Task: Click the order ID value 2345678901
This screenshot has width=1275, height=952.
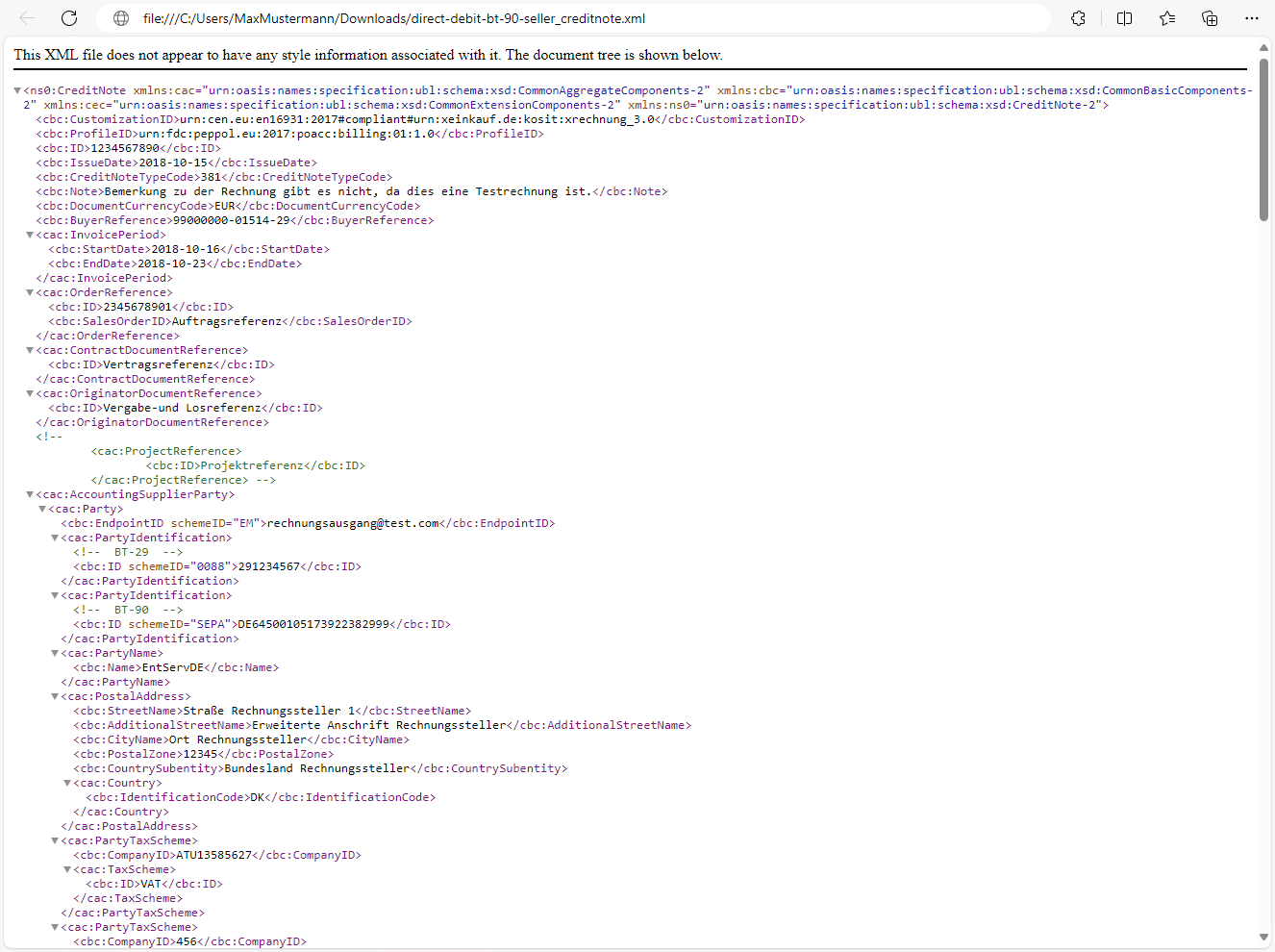Action: [137, 307]
